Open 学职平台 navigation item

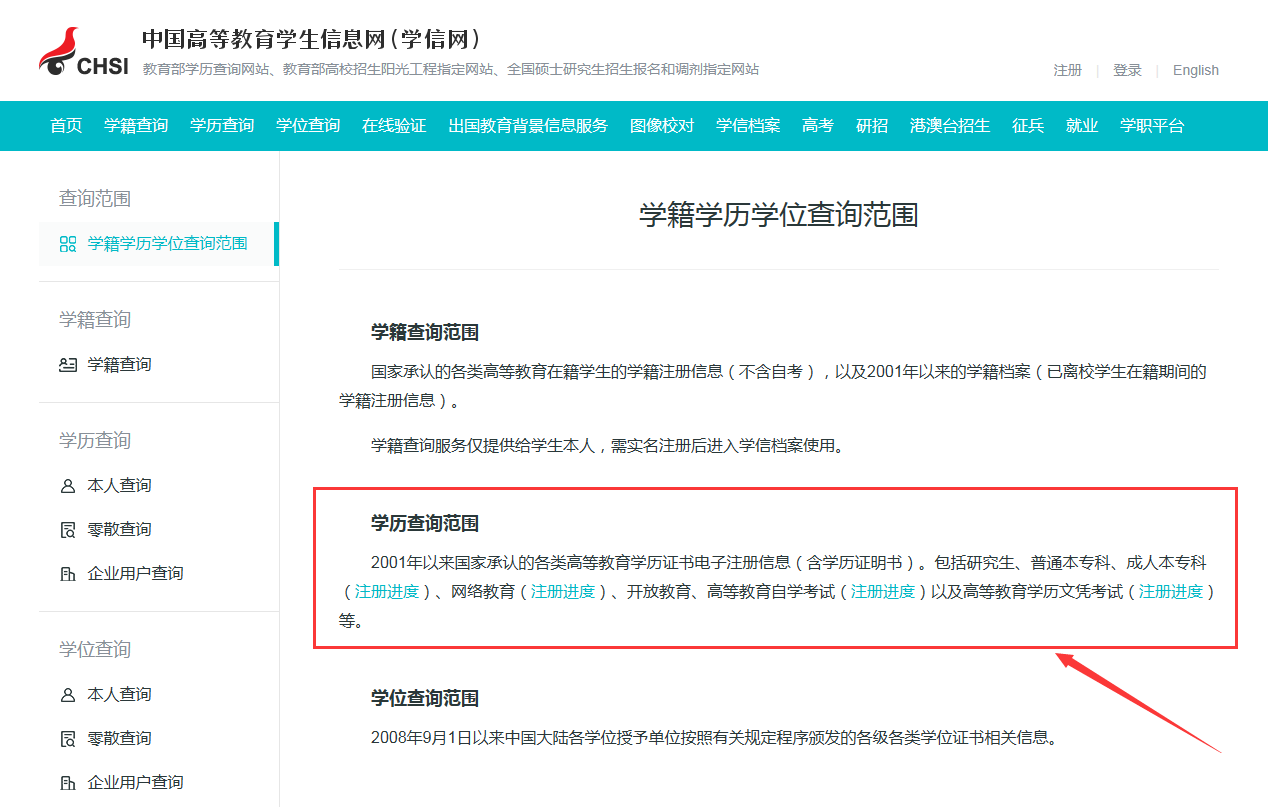click(1152, 126)
